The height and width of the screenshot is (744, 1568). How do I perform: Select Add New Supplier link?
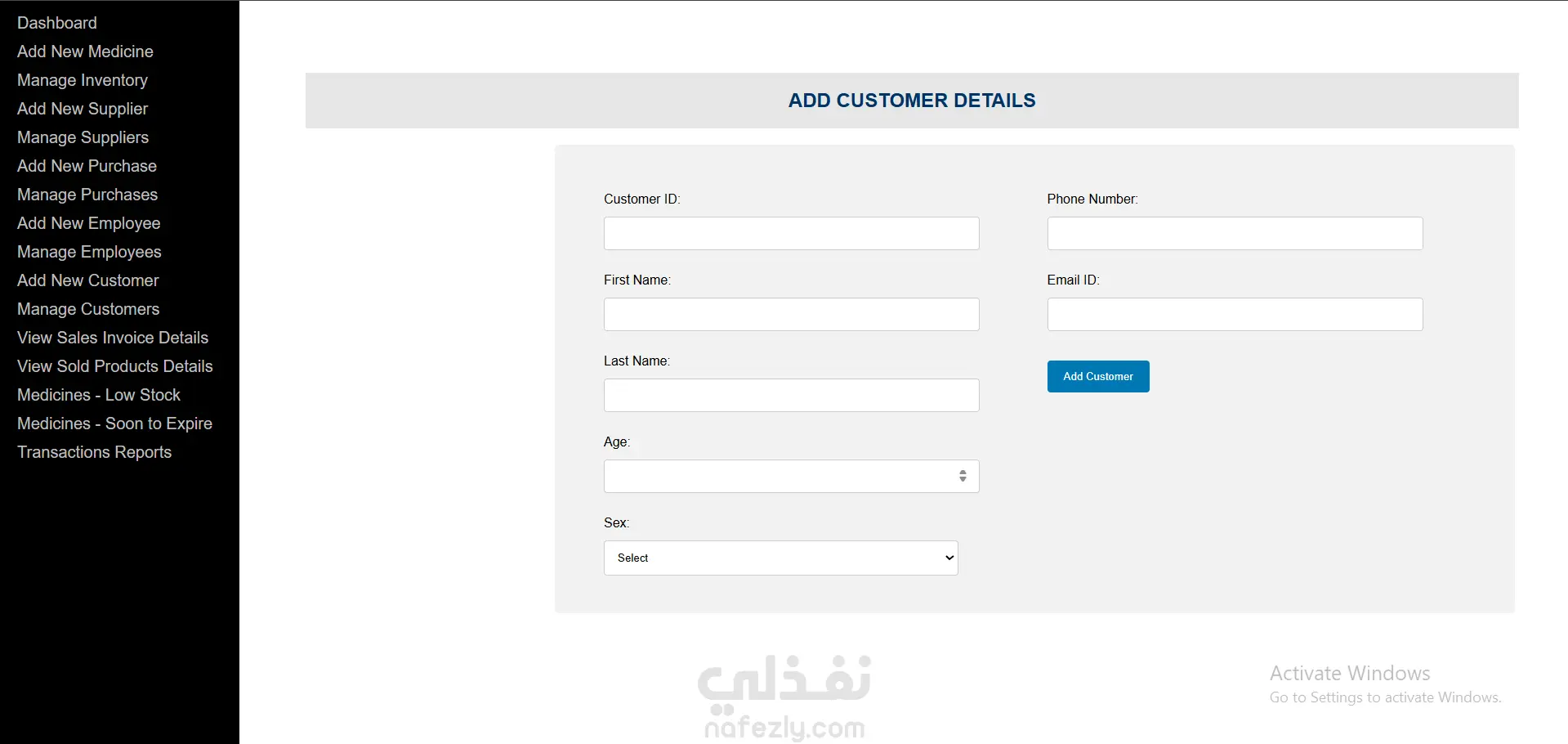click(x=83, y=109)
